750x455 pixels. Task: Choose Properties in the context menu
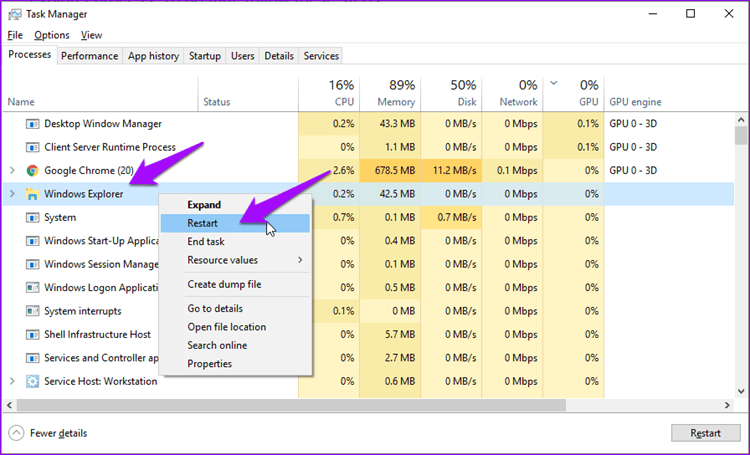[235, 364]
